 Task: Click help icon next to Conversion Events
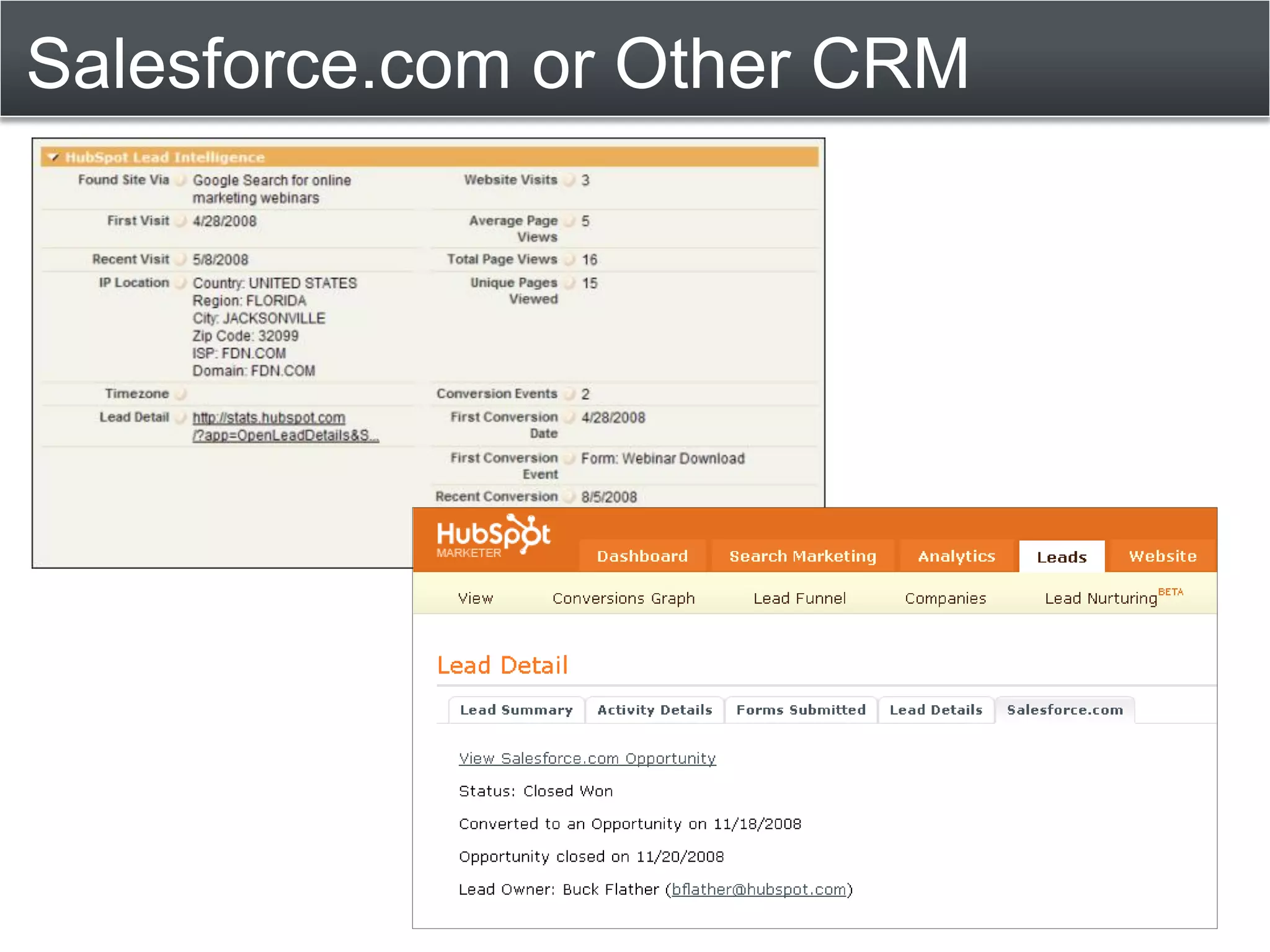569,394
